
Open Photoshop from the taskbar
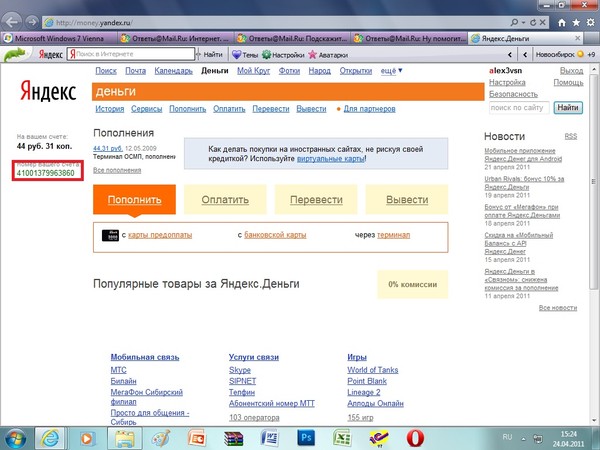306,438
